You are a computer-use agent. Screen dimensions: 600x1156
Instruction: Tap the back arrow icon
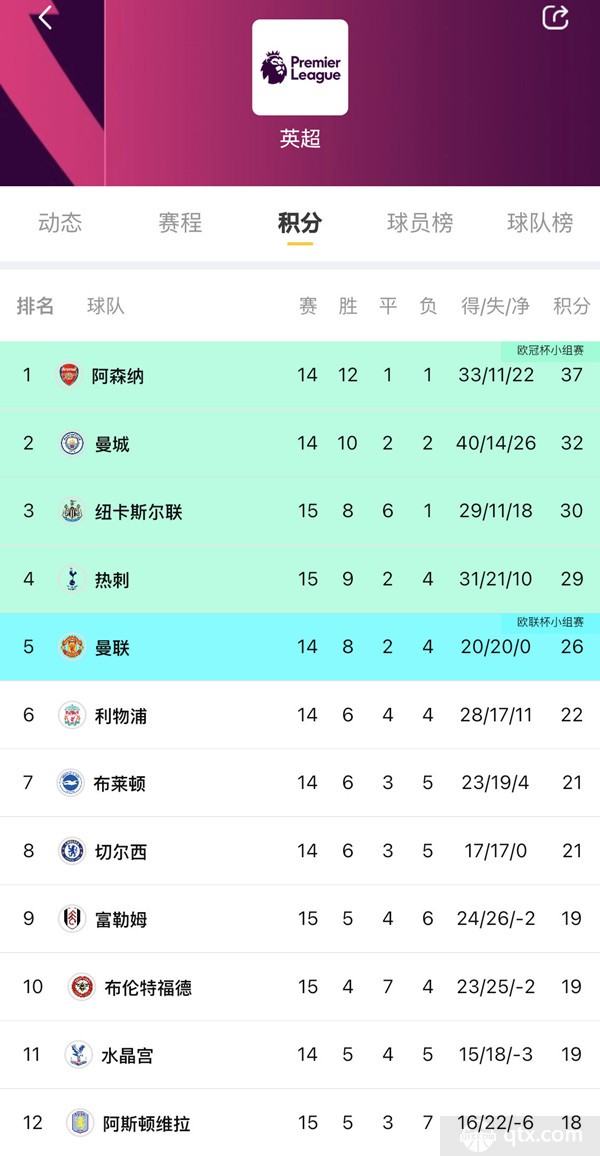(x=46, y=17)
